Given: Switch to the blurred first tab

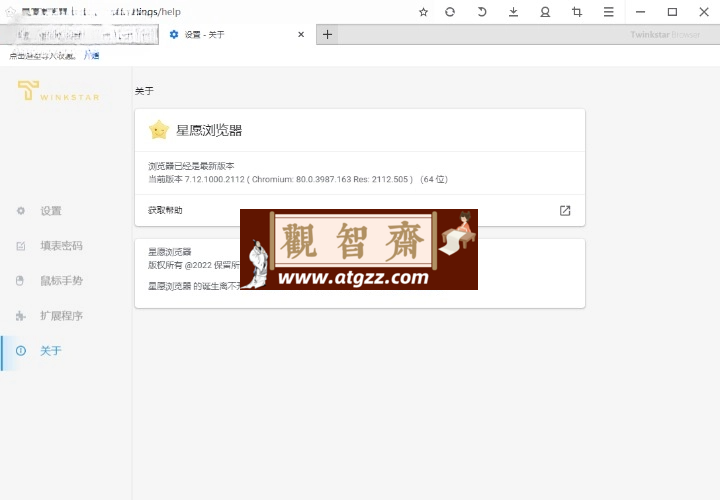Looking at the screenshot, I should point(79,35).
